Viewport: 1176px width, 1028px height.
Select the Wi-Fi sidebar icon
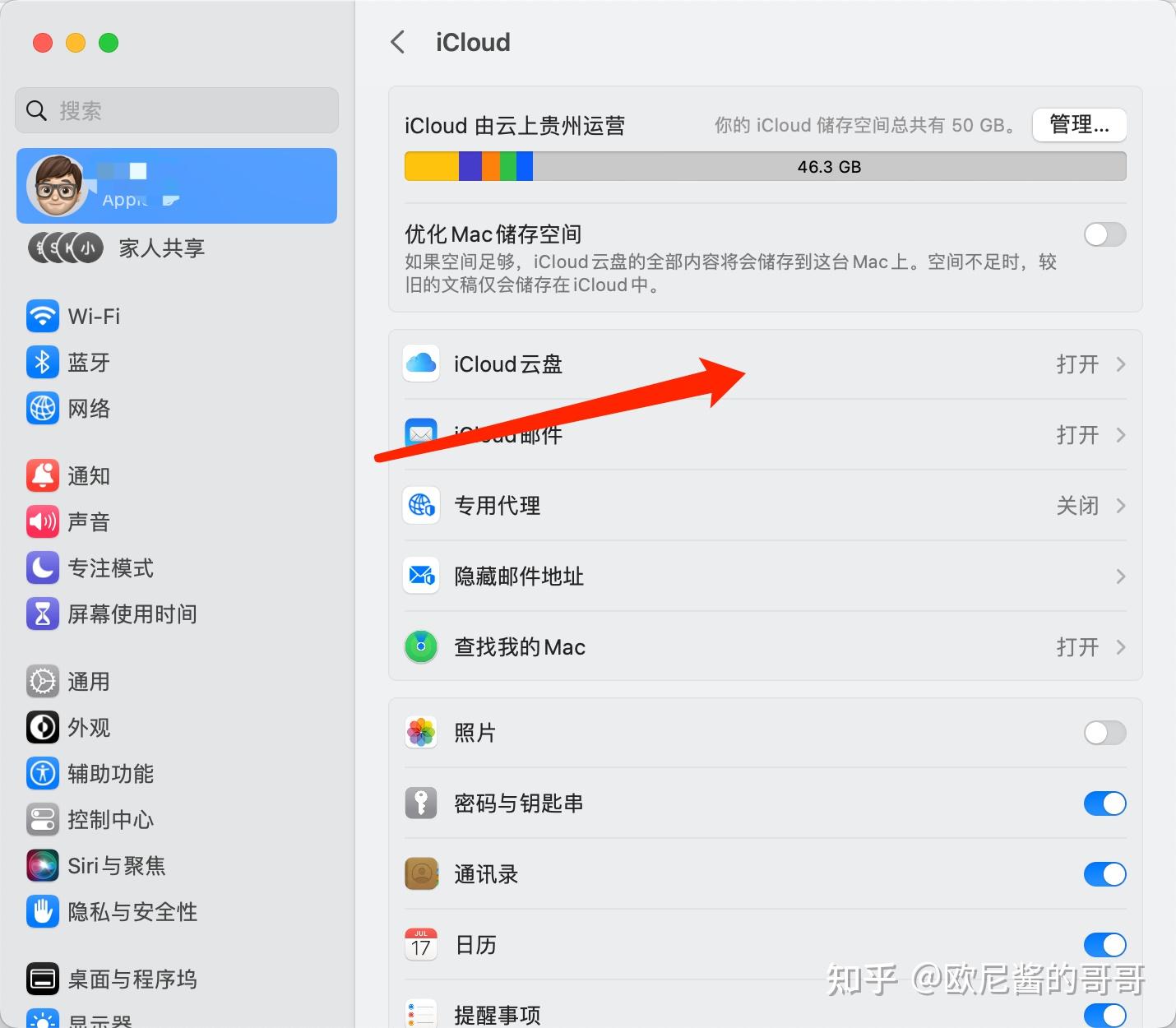42,316
